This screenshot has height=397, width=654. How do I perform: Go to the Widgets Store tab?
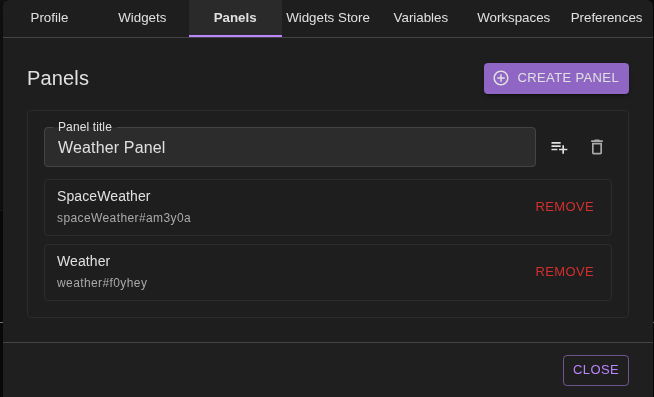(328, 18)
